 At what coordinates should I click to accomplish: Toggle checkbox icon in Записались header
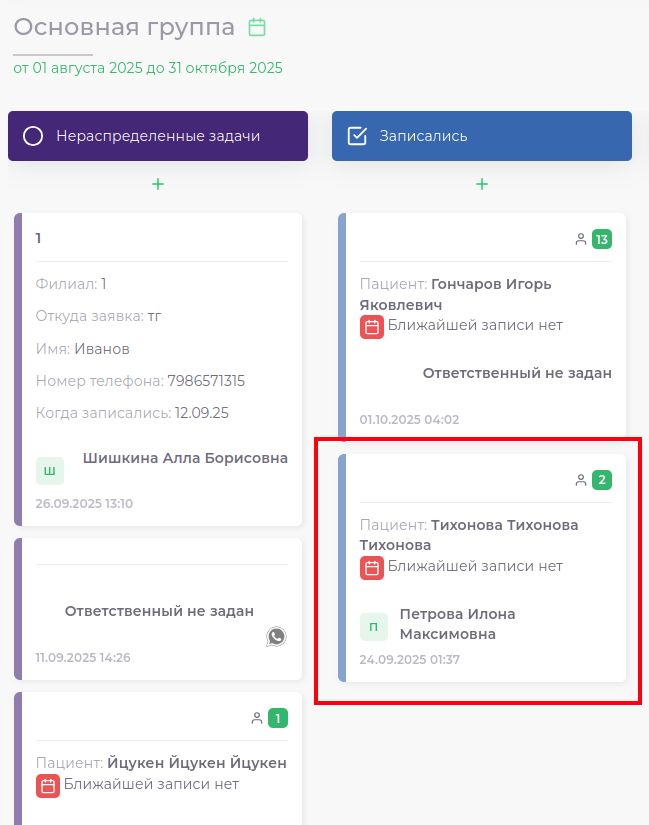(x=357, y=136)
